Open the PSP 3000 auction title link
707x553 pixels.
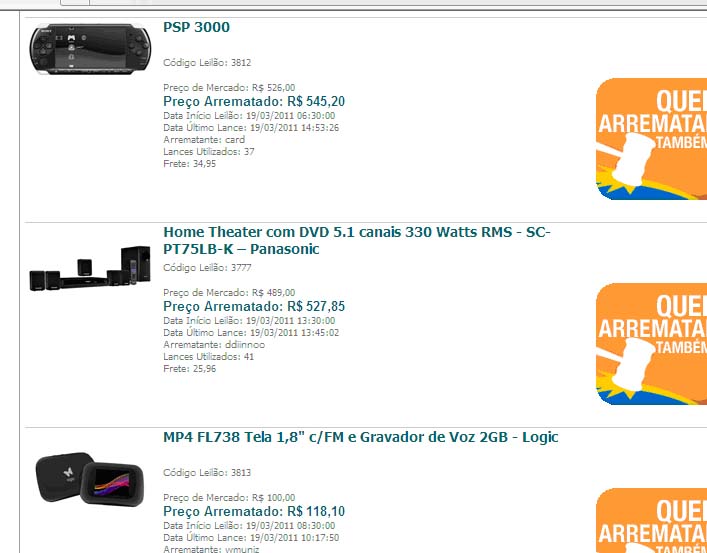(197, 27)
